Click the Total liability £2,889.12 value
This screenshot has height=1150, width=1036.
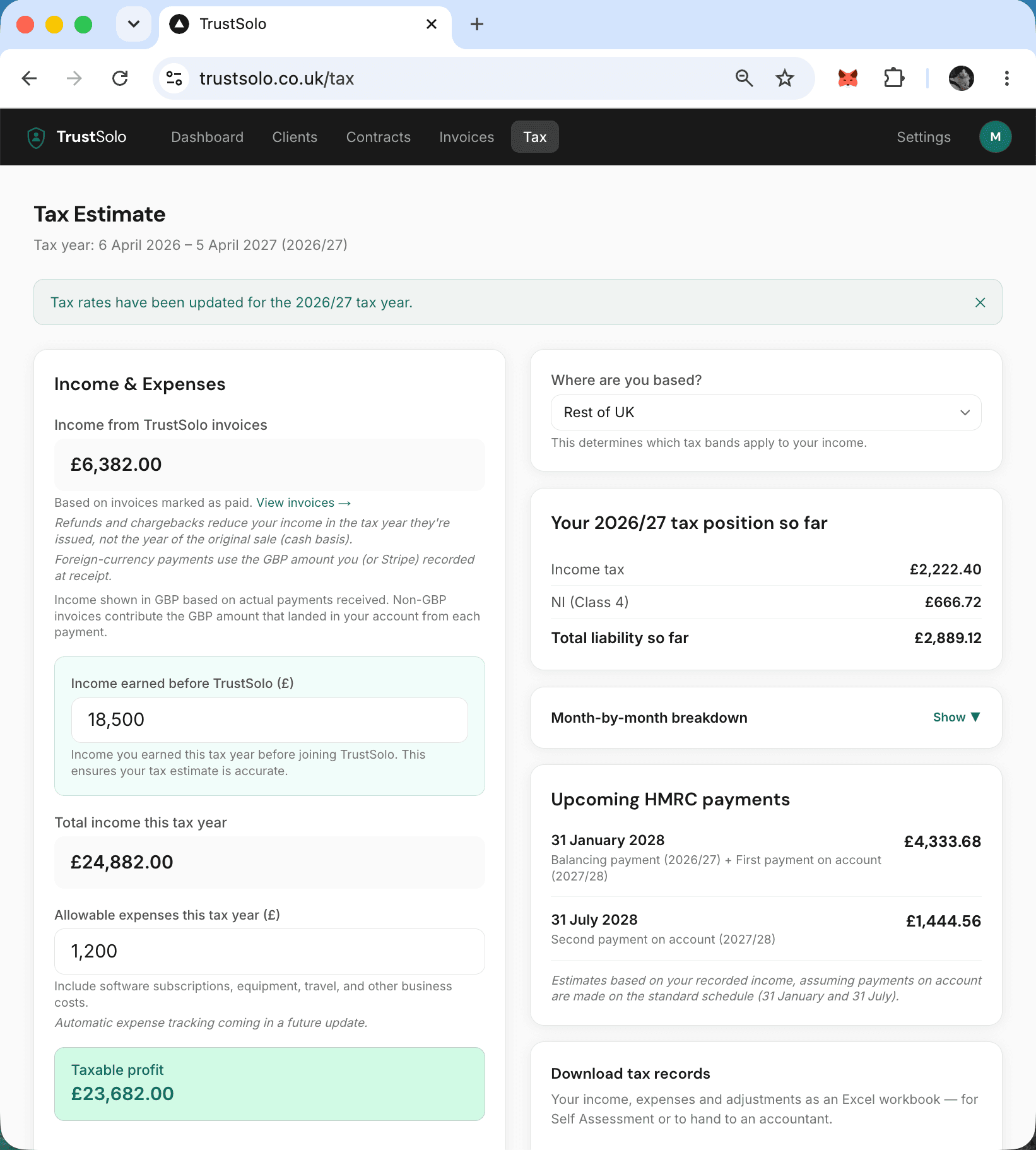coord(948,638)
